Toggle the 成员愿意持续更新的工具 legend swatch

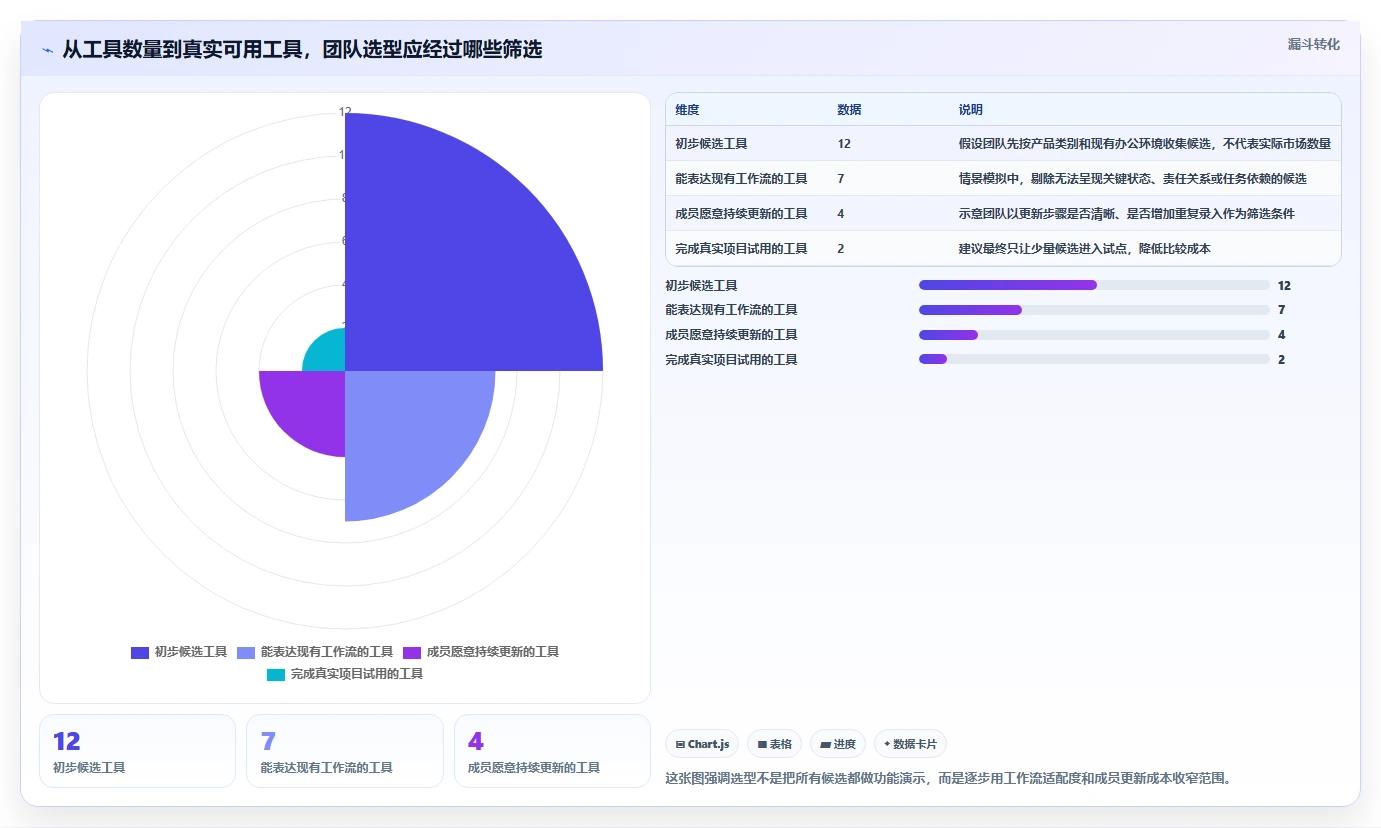tap(412, 652)
